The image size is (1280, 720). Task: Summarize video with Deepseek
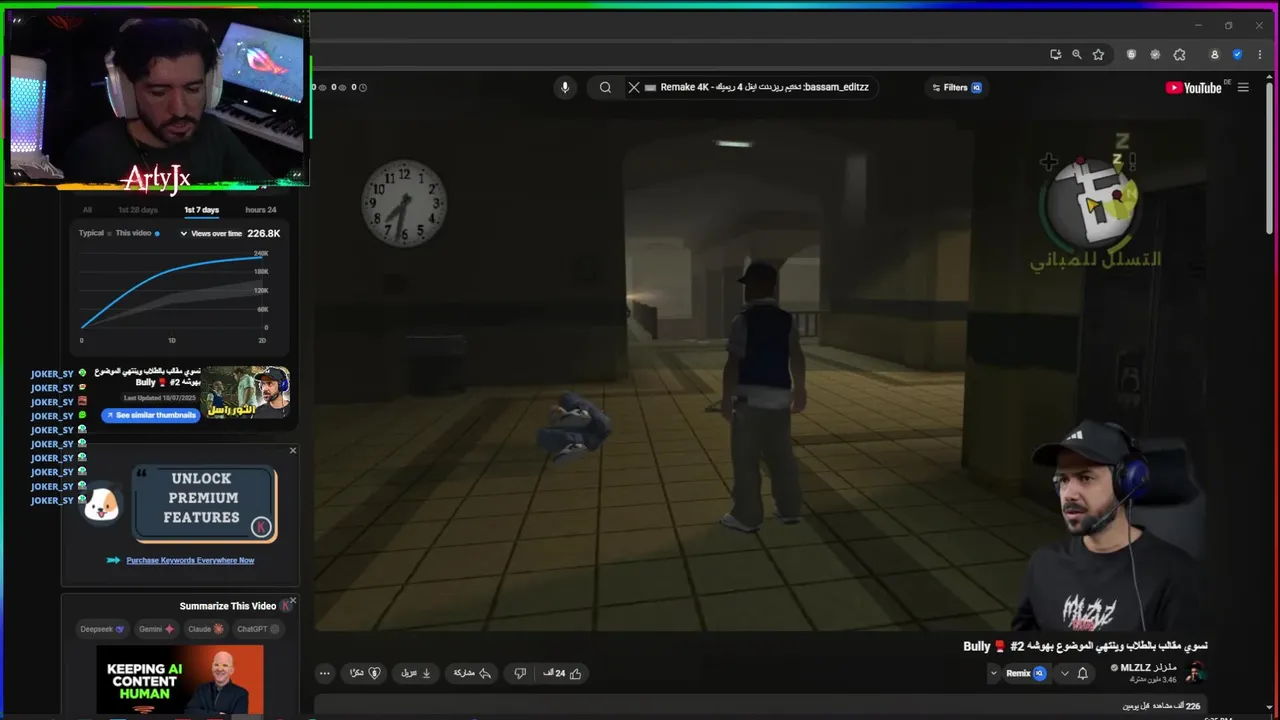pos(103,629)
